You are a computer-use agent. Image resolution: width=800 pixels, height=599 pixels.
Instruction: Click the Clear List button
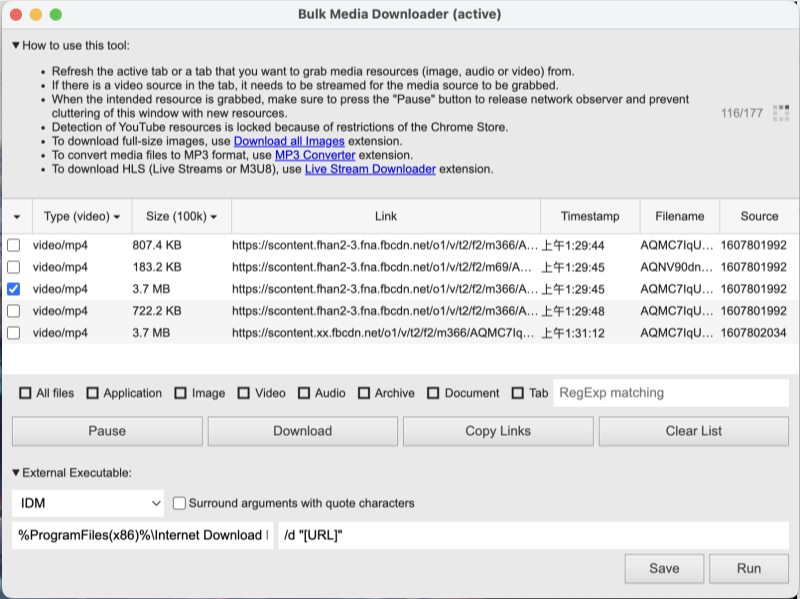point(694,431)
